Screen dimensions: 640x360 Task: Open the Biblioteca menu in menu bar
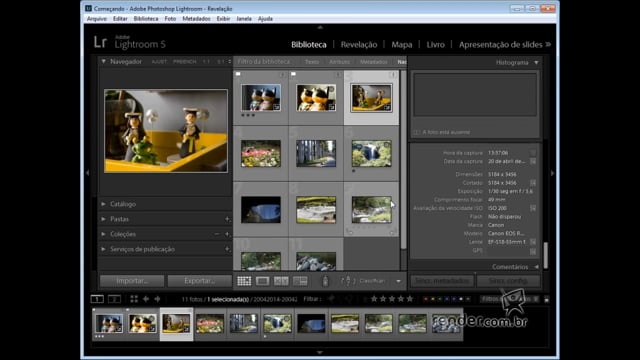pyautogui.click(x=146, y=19)
